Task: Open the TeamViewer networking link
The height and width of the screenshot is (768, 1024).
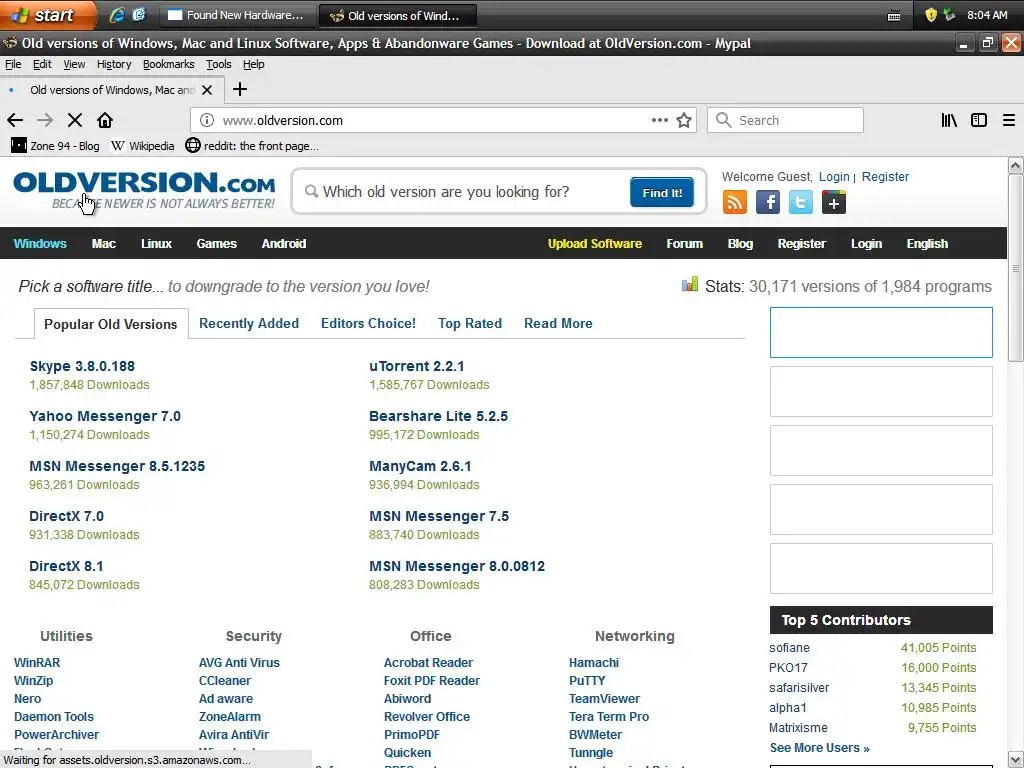Action: (x=604, y=698)
